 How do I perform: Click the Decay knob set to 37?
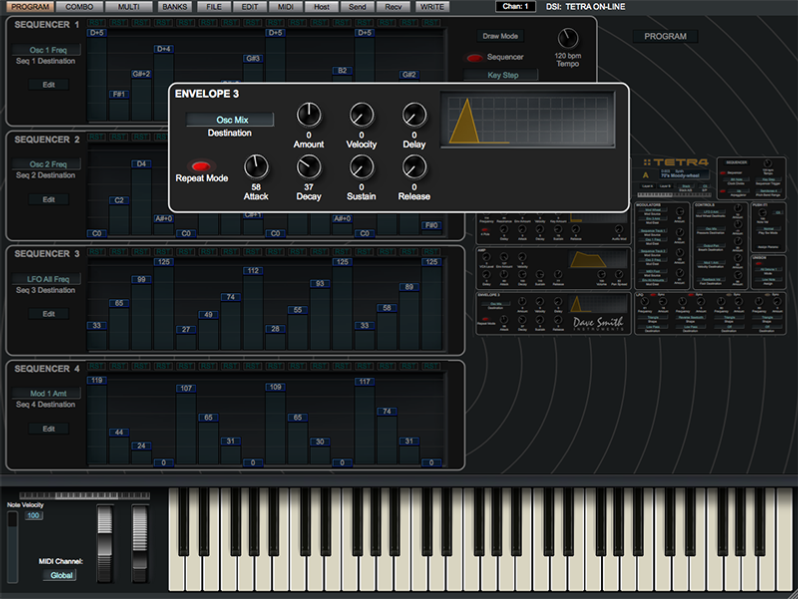(309, 167)
